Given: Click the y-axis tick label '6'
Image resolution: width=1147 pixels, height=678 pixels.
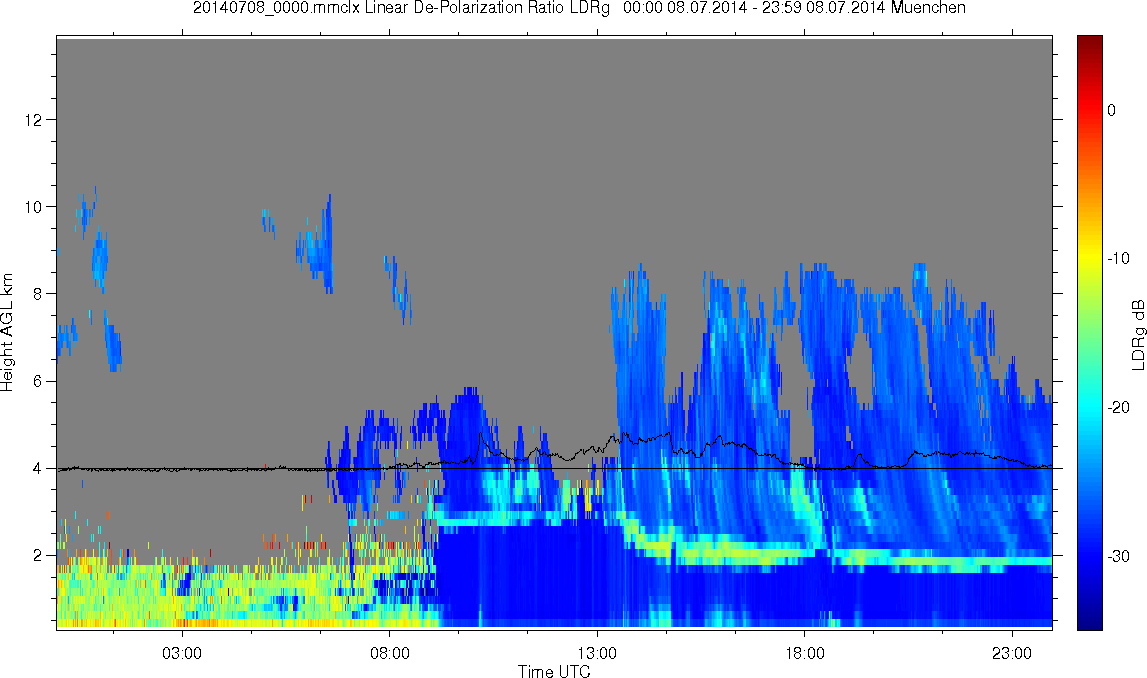Looking at the screenshot, I should point(37,382).
